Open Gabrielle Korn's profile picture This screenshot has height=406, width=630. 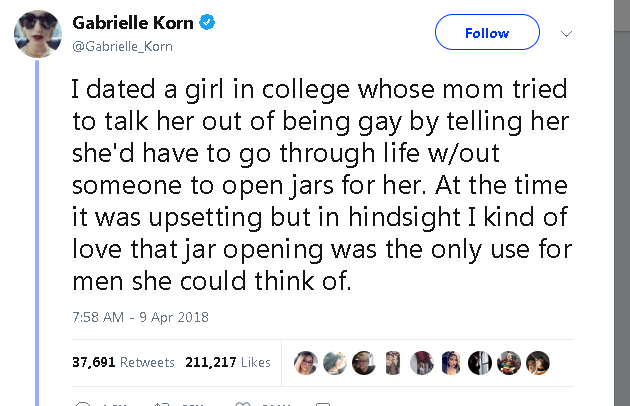38,34
